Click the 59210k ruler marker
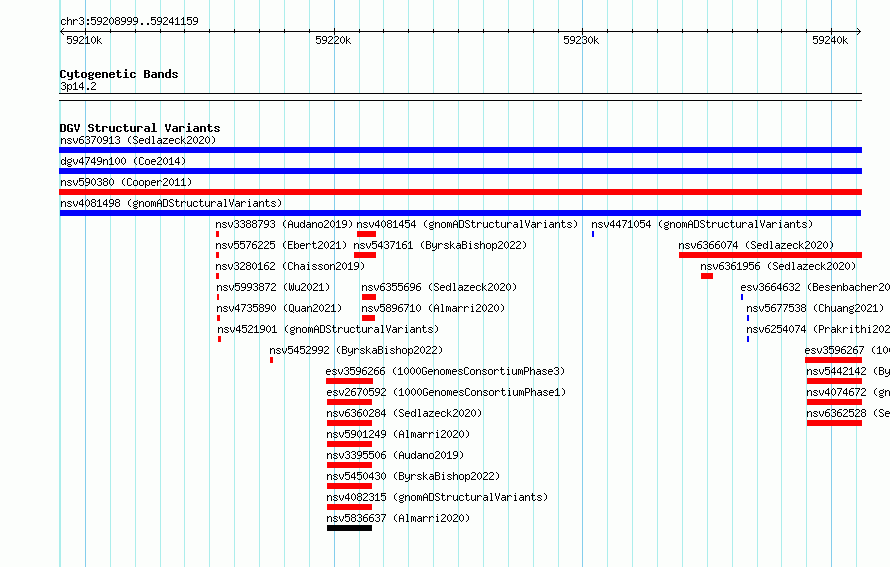890x567 pixels. (84, 40)
